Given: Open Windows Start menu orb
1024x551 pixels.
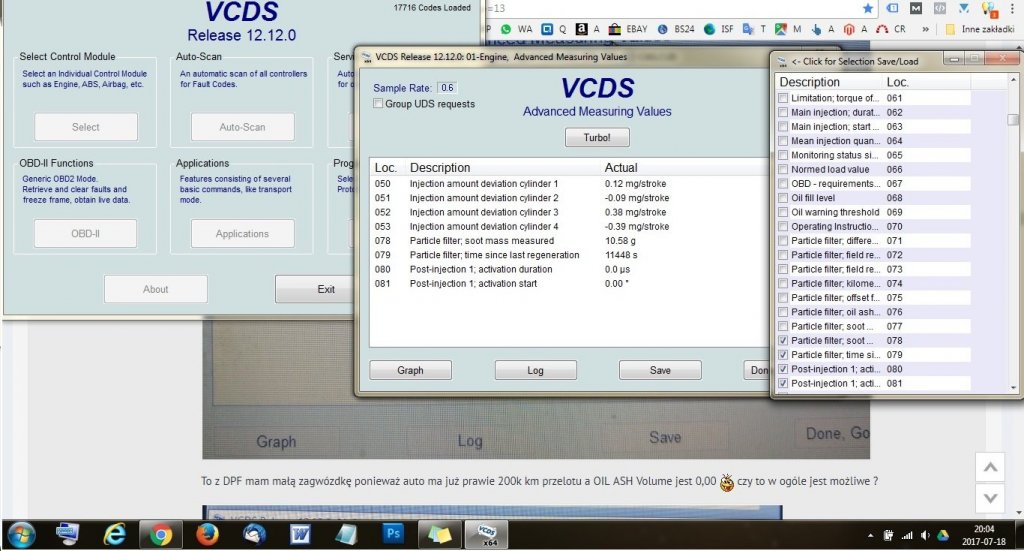Looking at the screenshot, I should click(20, 535).
